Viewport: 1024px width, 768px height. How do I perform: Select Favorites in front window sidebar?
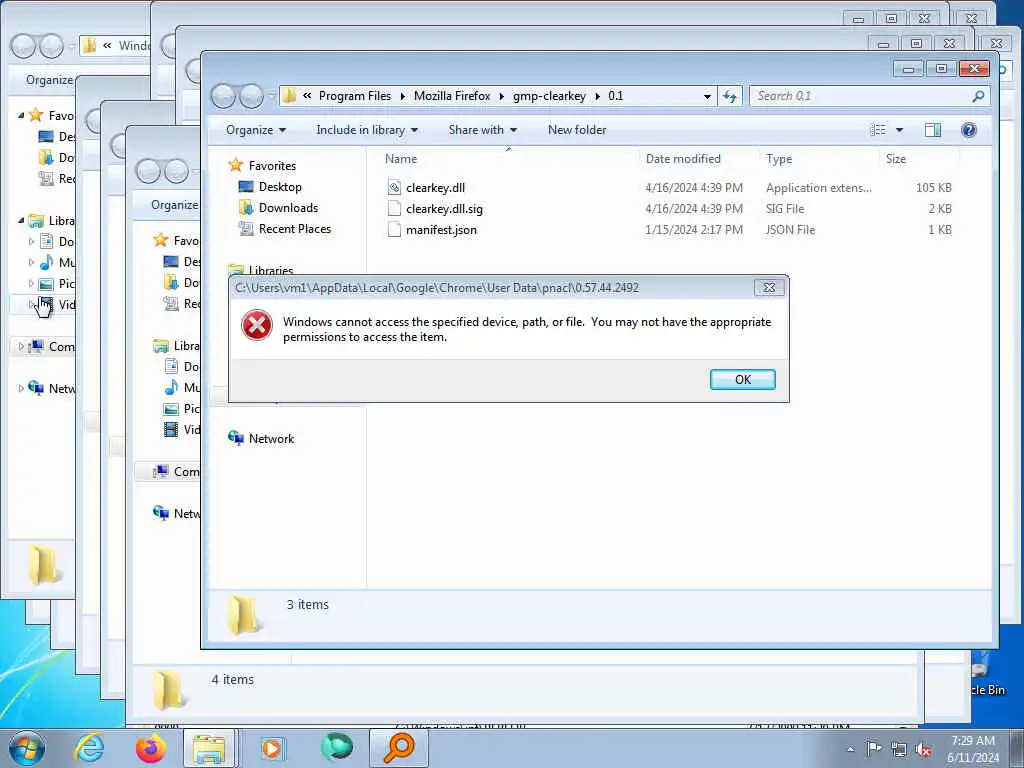point(272,166)
